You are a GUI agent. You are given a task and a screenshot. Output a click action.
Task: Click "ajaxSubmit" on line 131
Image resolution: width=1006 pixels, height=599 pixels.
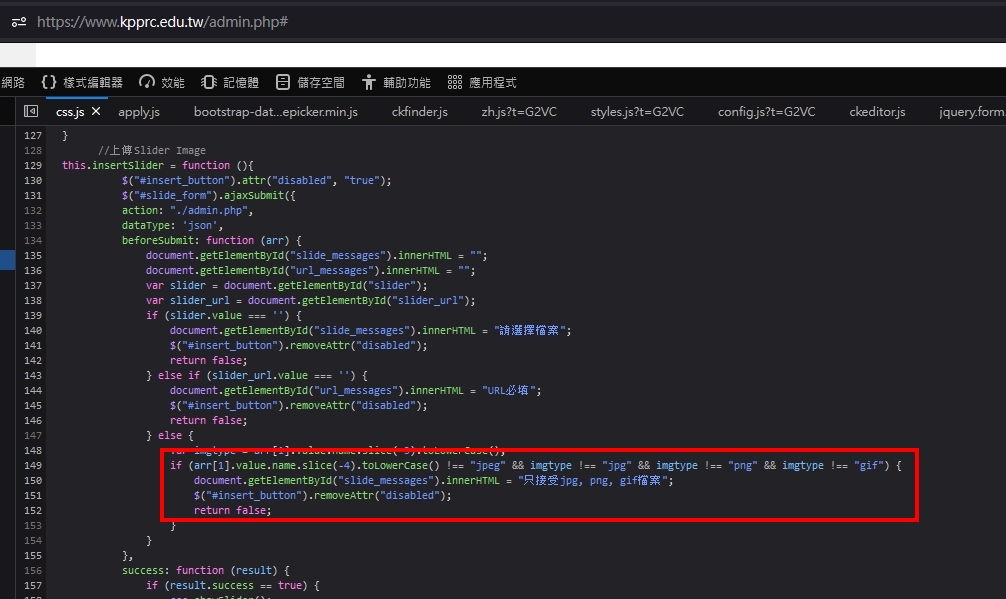pyautogui.click(x=253, y=196)
